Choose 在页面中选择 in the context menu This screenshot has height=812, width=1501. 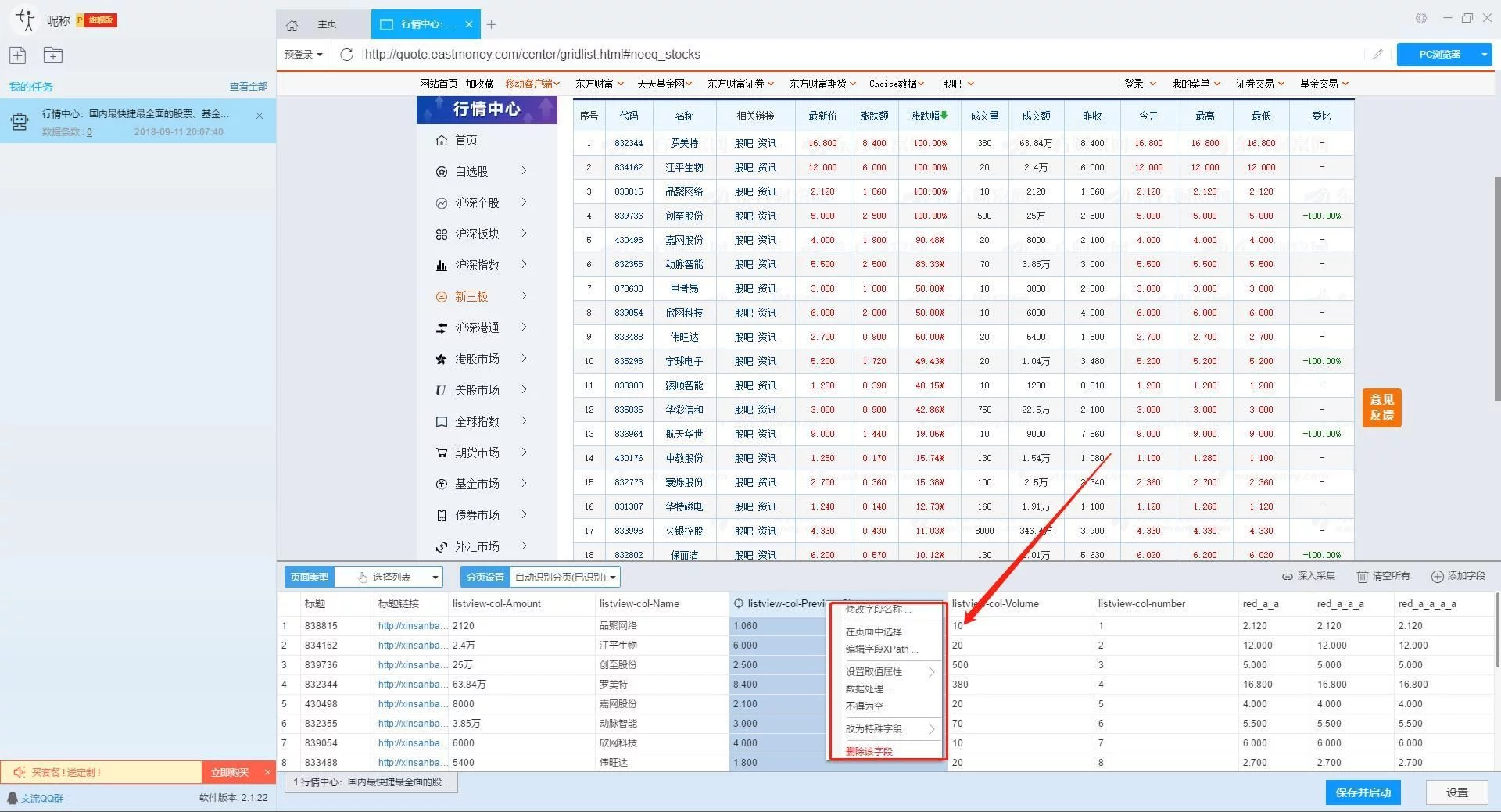[874, 631]
